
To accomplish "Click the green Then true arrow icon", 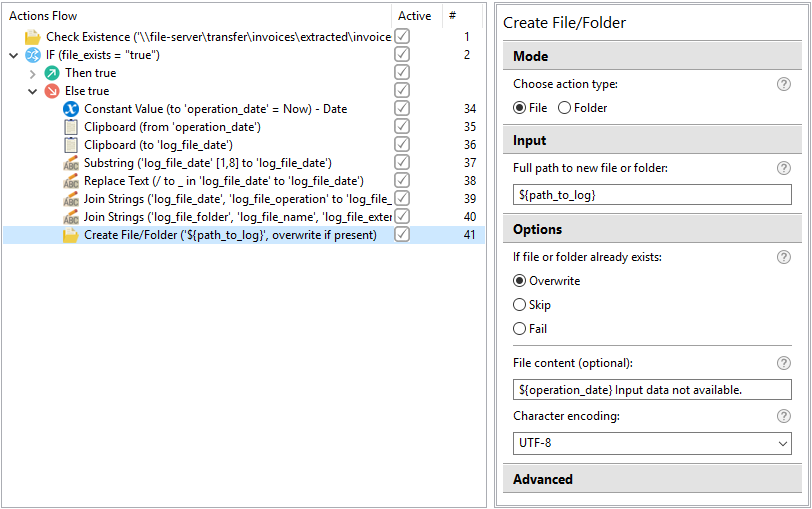I will (x=52, y=73).
